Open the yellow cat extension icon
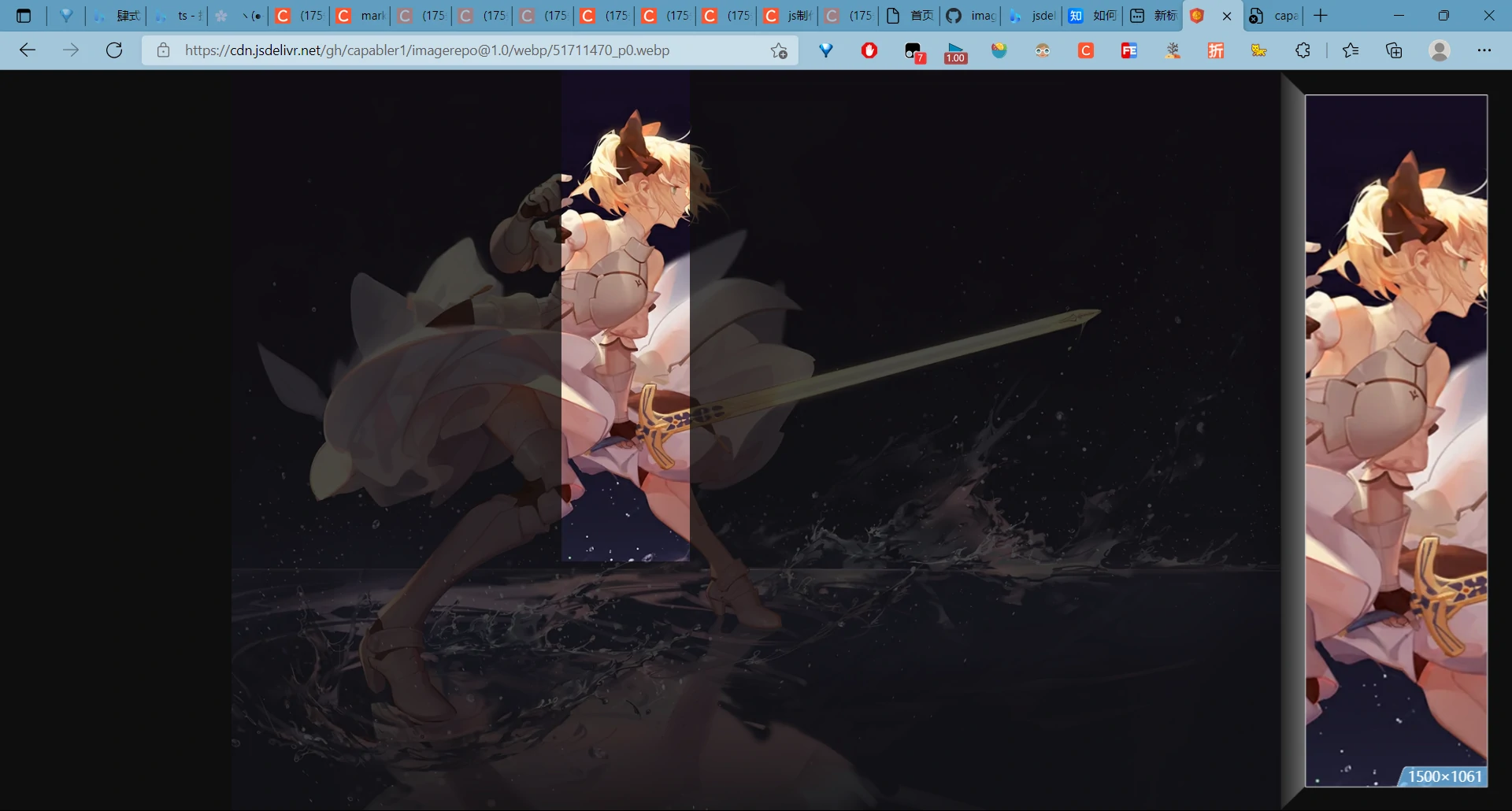Viewport: 1512px width, 811px height. (1259, 50)
